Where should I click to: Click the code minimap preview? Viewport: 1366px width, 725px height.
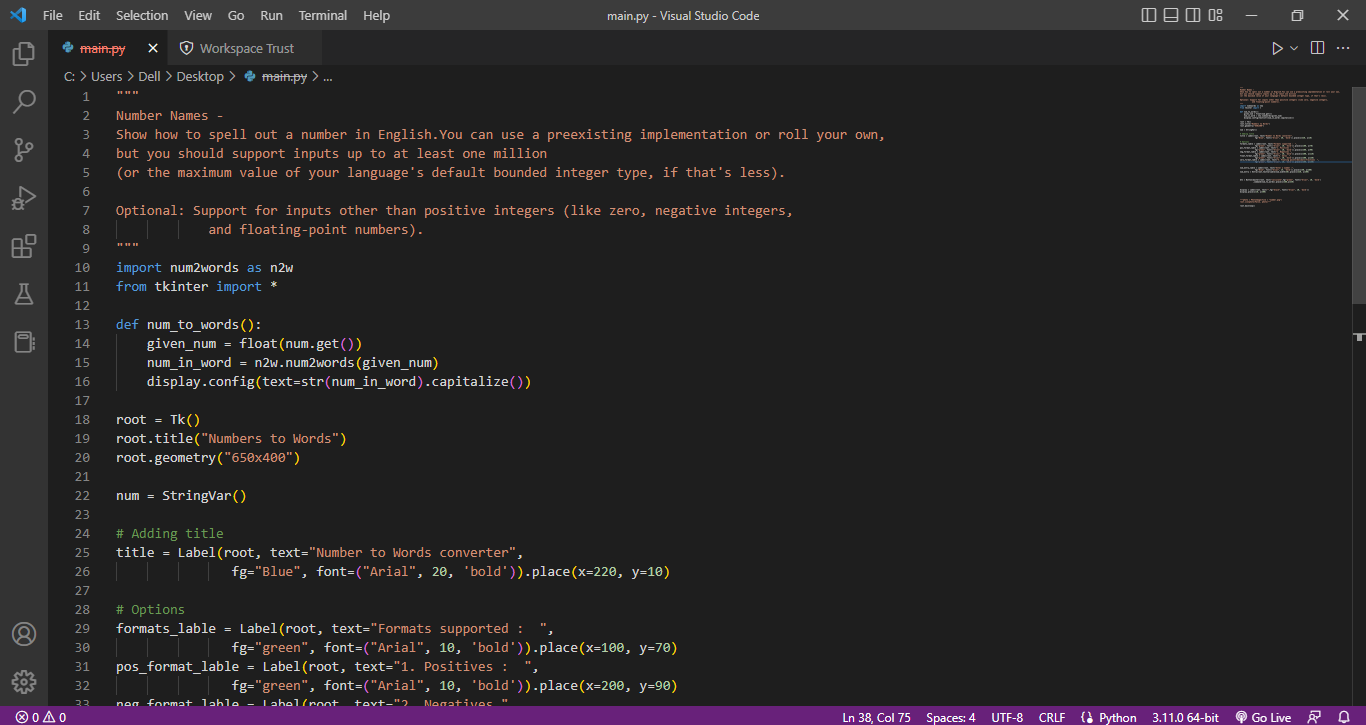(1293, 150)
